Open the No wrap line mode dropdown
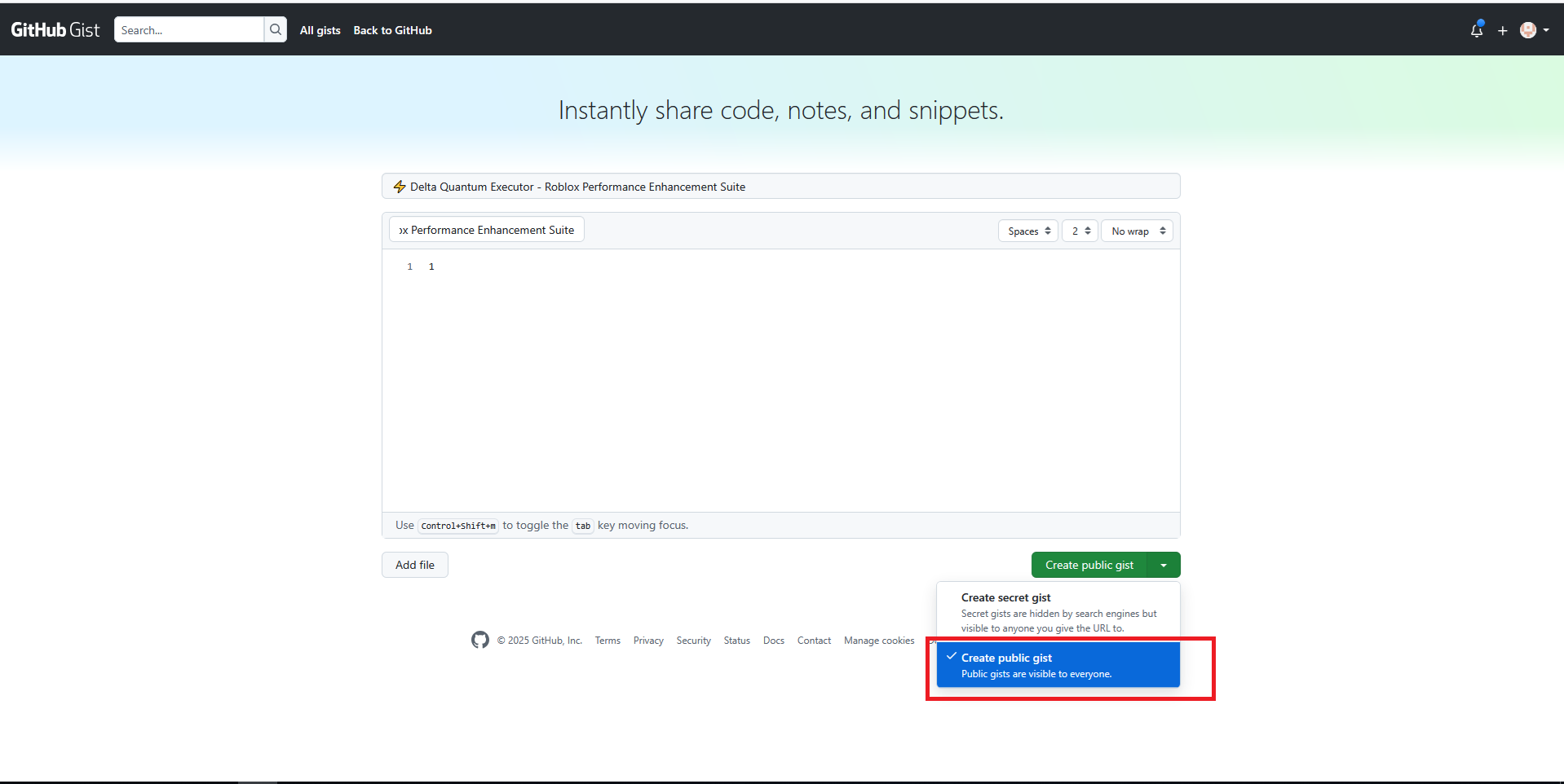Screen dimensions: 1564x784 coord(1137,231)
